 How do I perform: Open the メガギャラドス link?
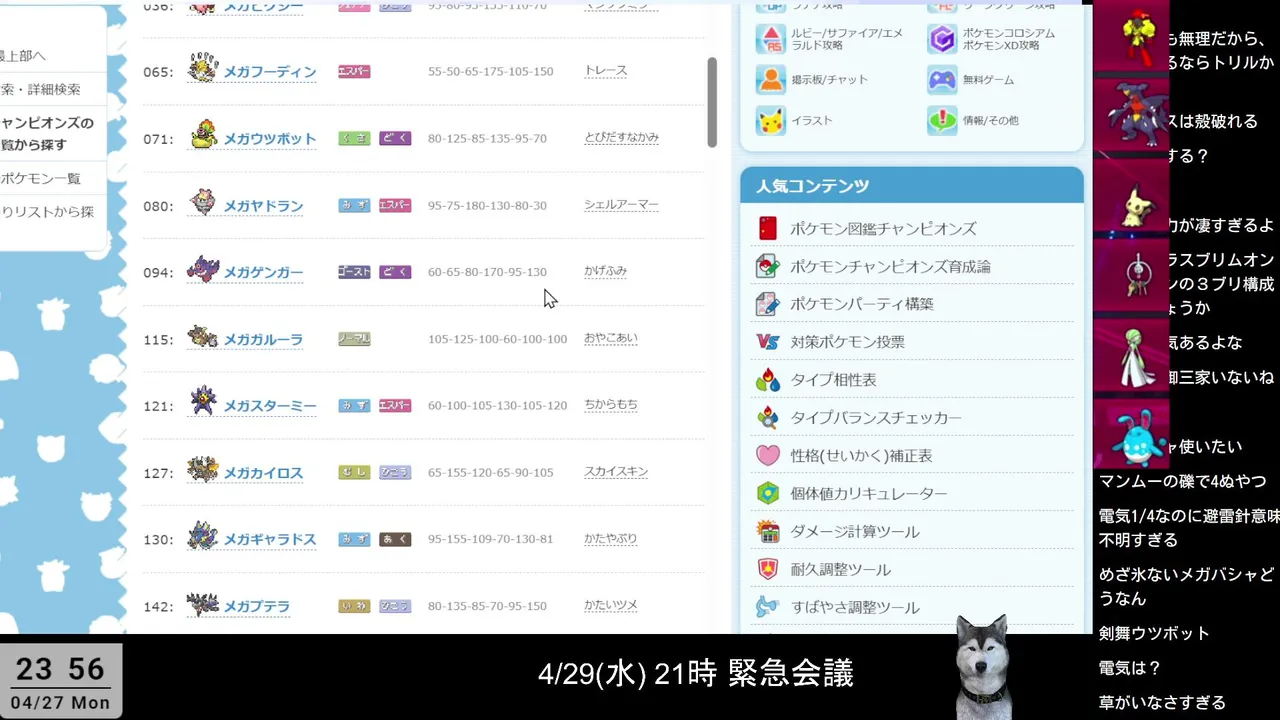click(270, 539)
